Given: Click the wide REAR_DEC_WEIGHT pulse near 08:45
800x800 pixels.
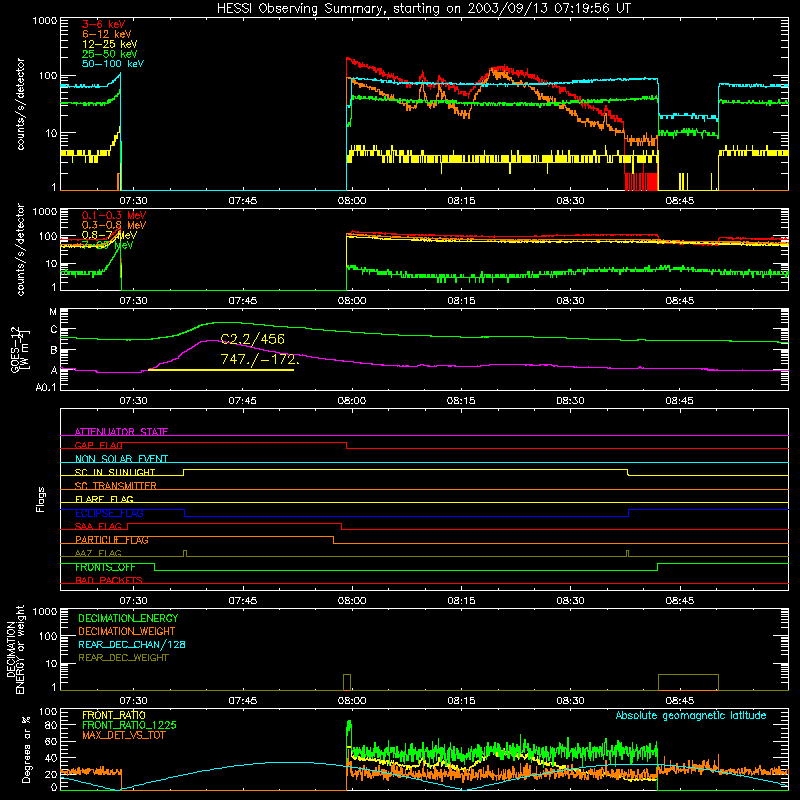Looking at the screenshot, I should coord(688,682).
